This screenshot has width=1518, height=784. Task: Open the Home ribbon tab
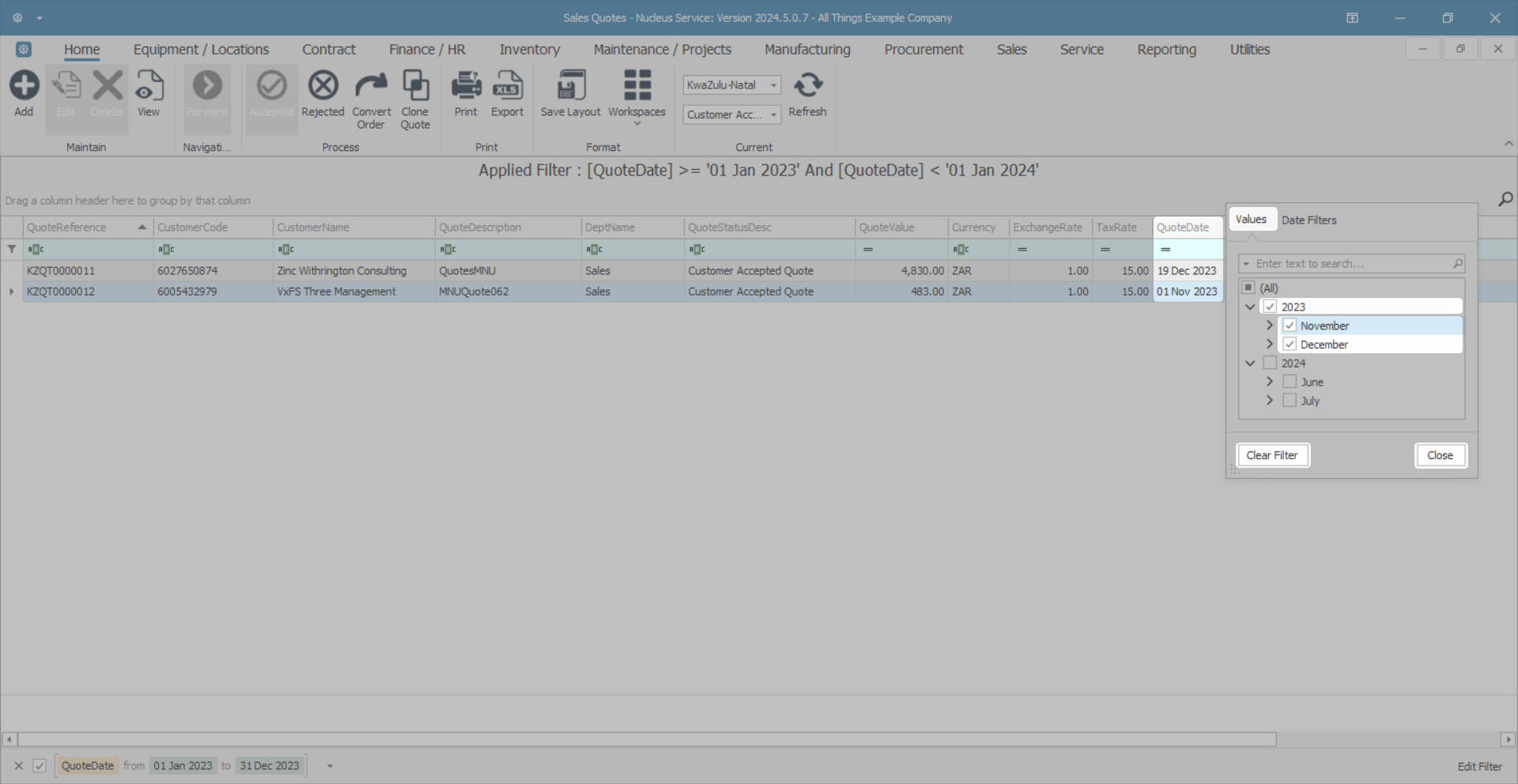(x=82, y=49)
